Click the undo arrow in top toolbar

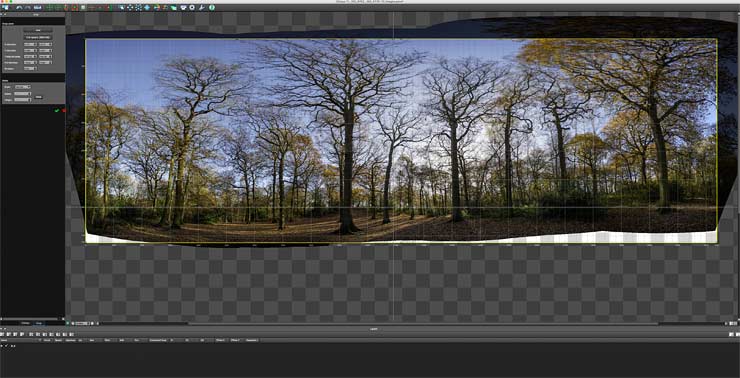(19, 8)
